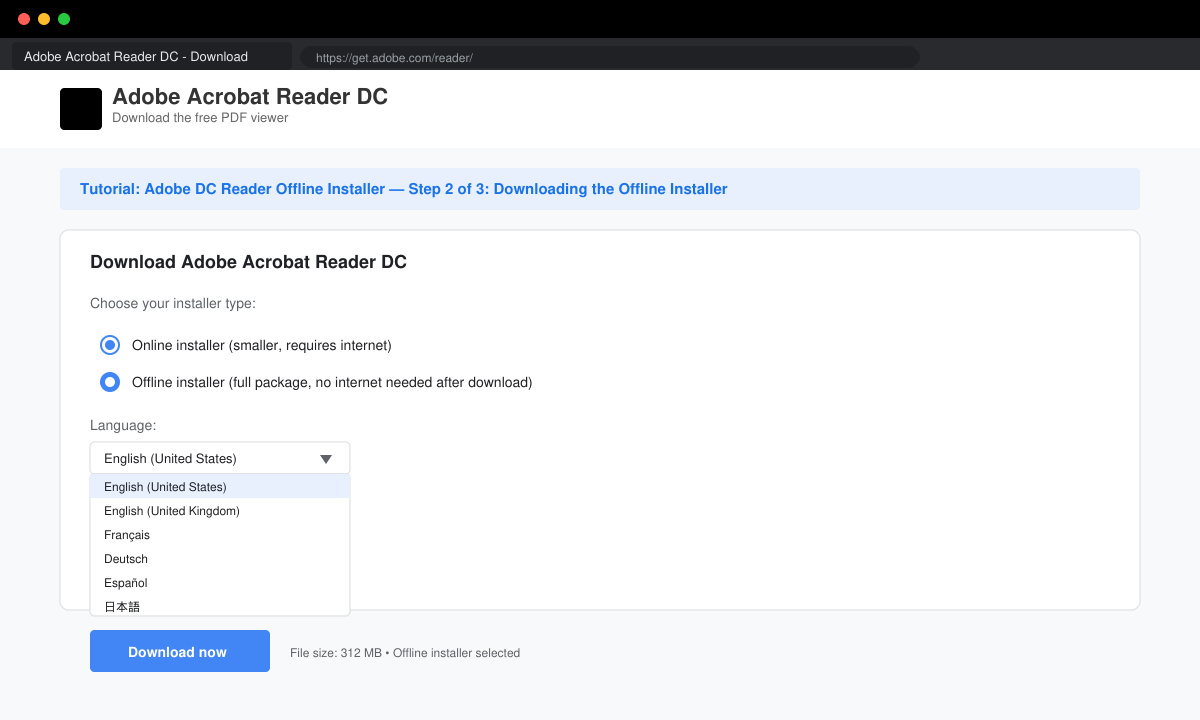1200x720 pixels.
Task: Choose English (United Kingdom) from the list
Action: 220,511
